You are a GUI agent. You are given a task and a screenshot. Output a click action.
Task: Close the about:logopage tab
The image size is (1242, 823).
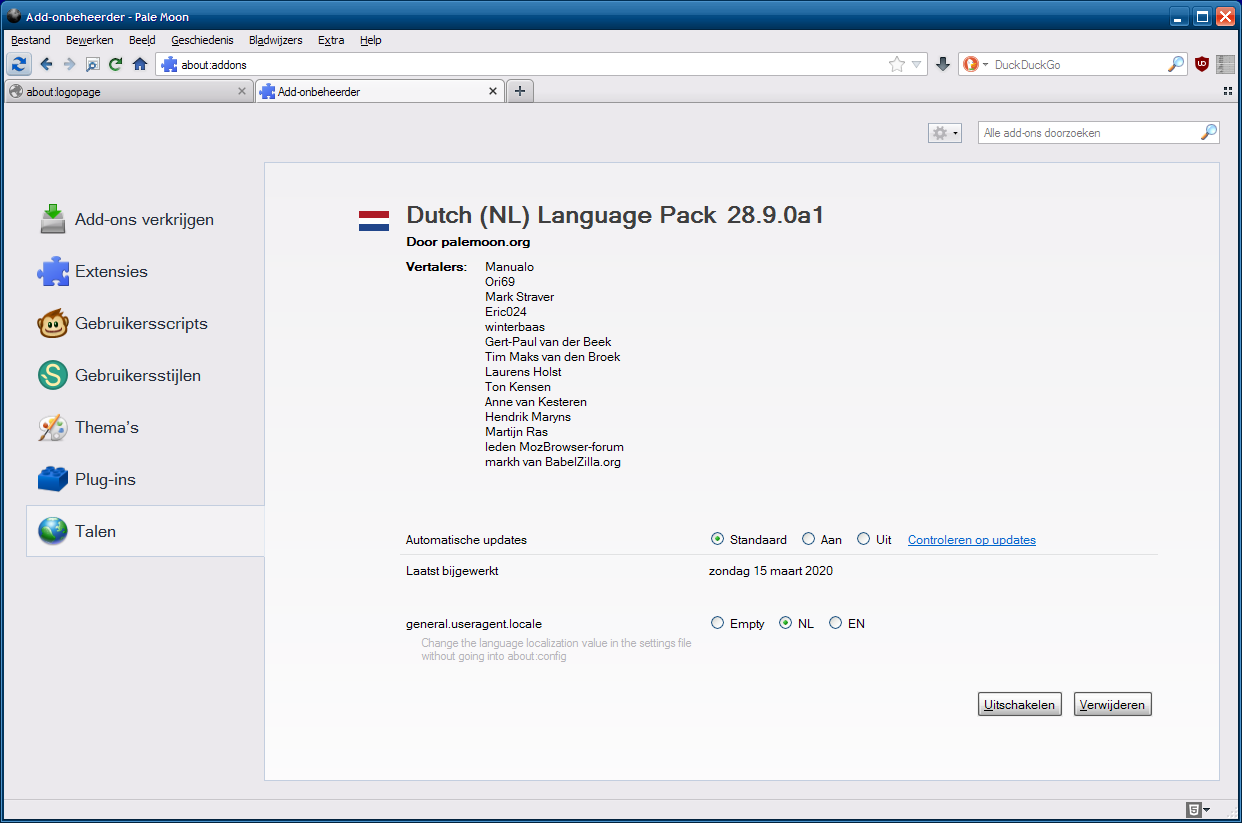241,91
